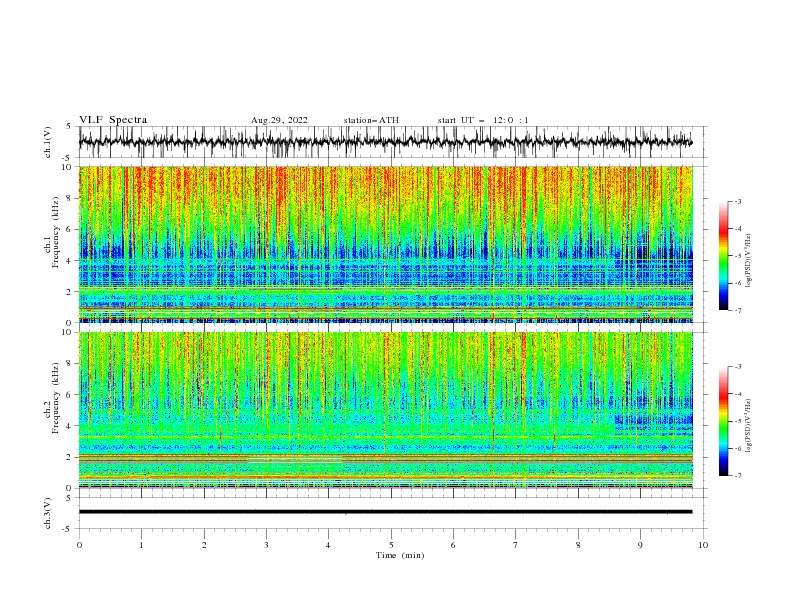Select the "start UT = 12:0 :1" text
Screen dimensions: 792x612
click(483, 120)
